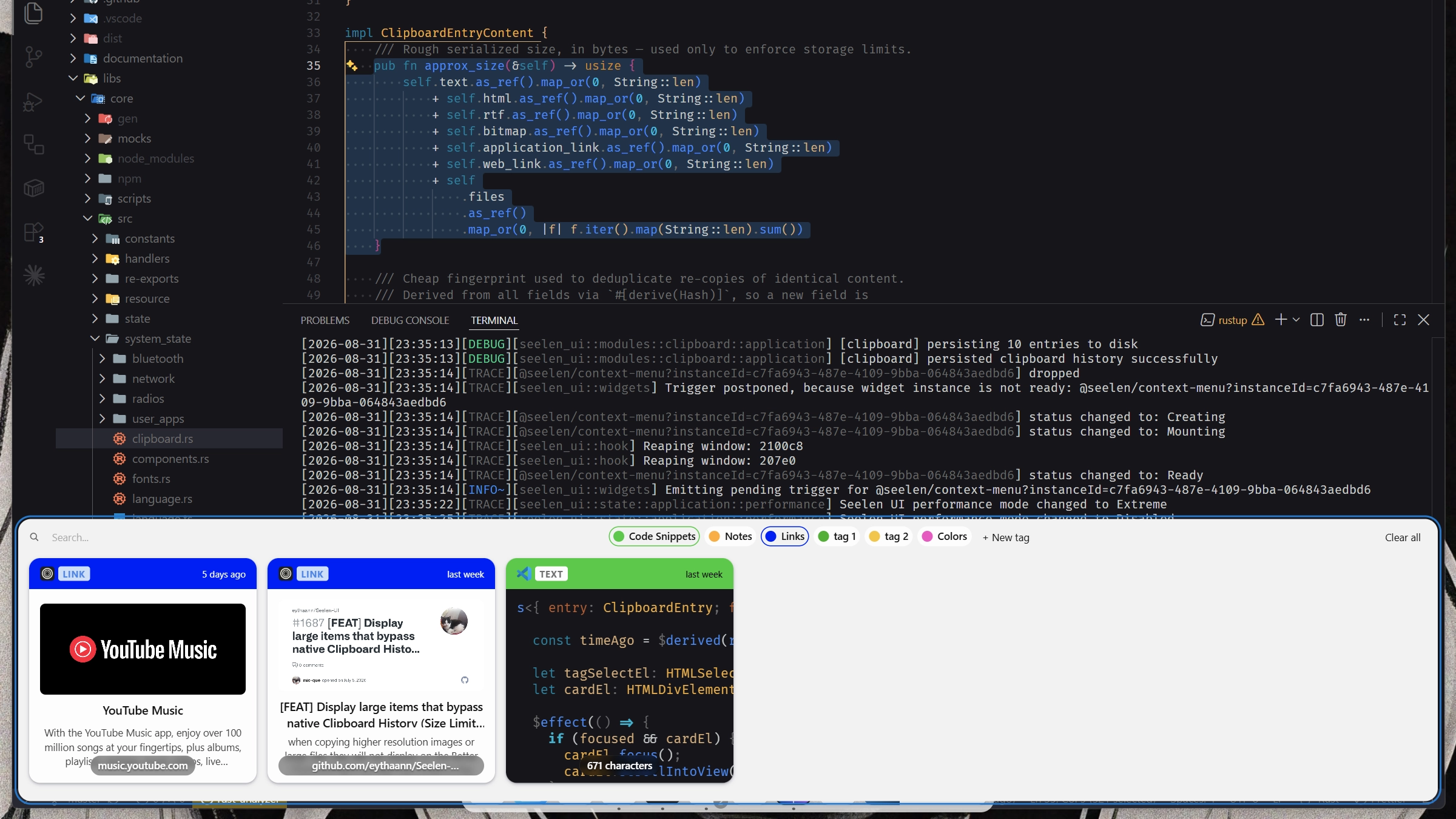Toggle the Code Snippets tag filter

click(655, 536)
